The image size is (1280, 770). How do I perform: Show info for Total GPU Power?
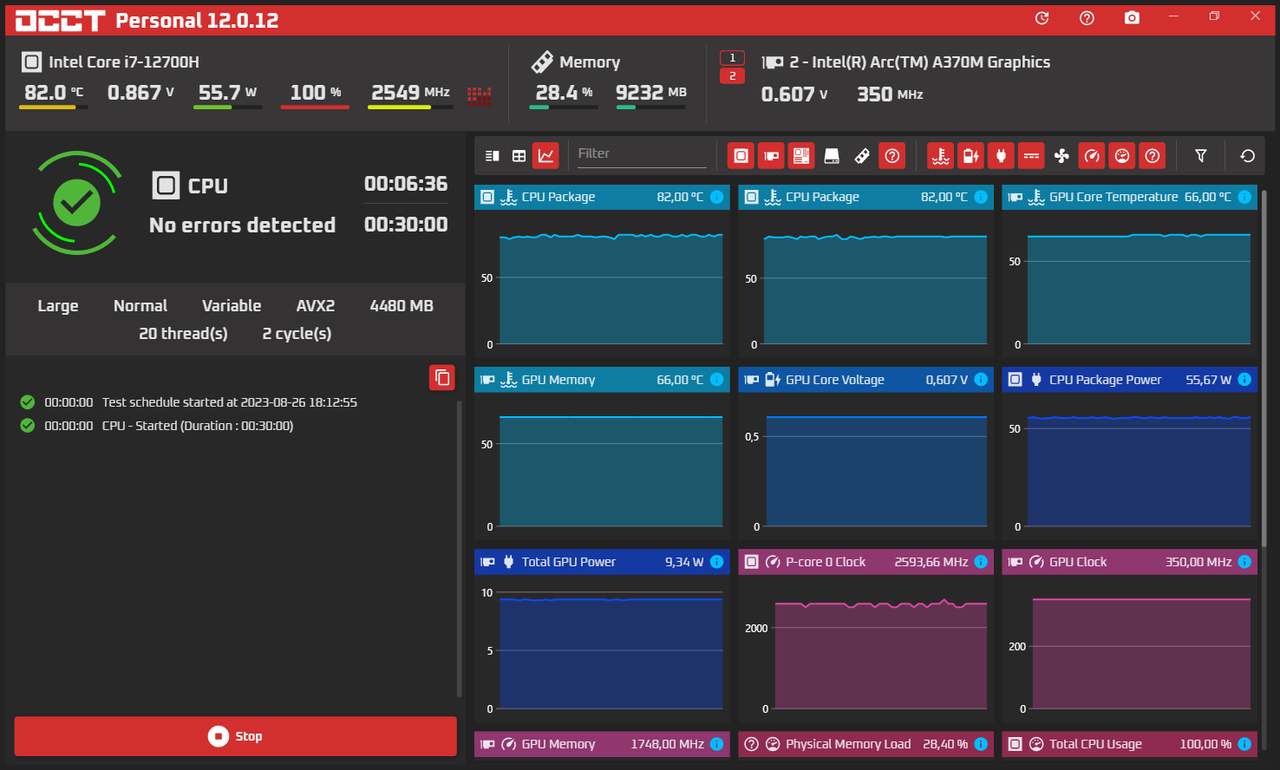click(716, 562)
